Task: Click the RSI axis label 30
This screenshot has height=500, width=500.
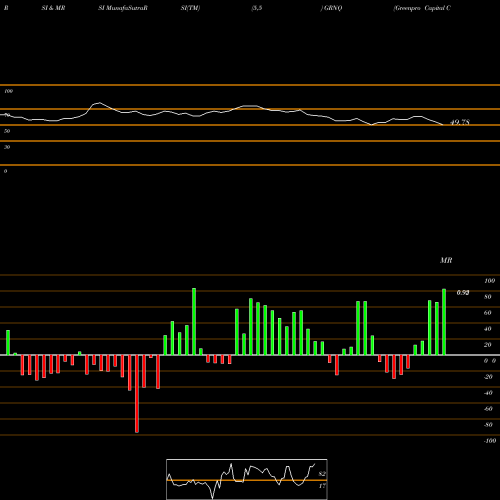Action: coord(7,147)
